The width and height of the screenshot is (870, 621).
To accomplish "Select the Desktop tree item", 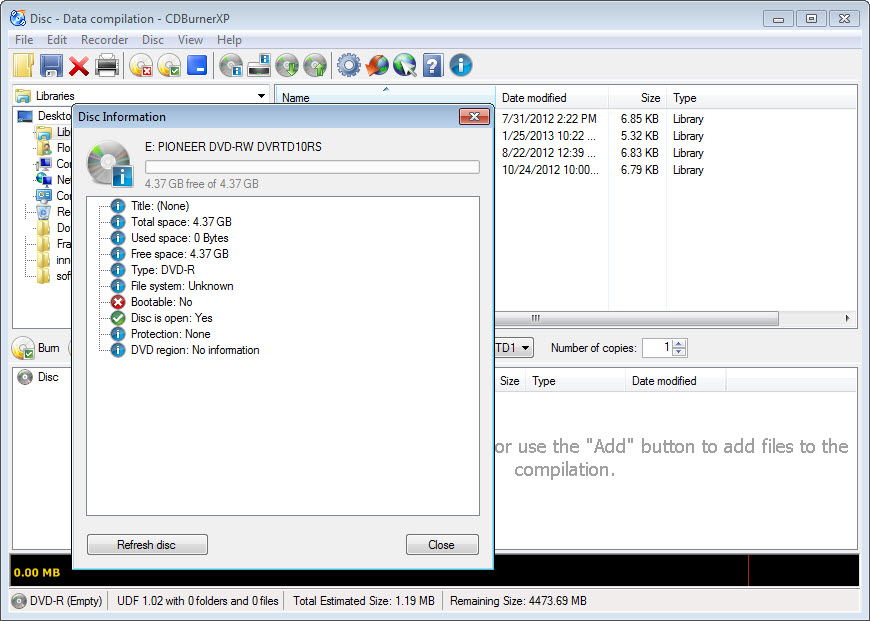I will click(x=44, y=116).
